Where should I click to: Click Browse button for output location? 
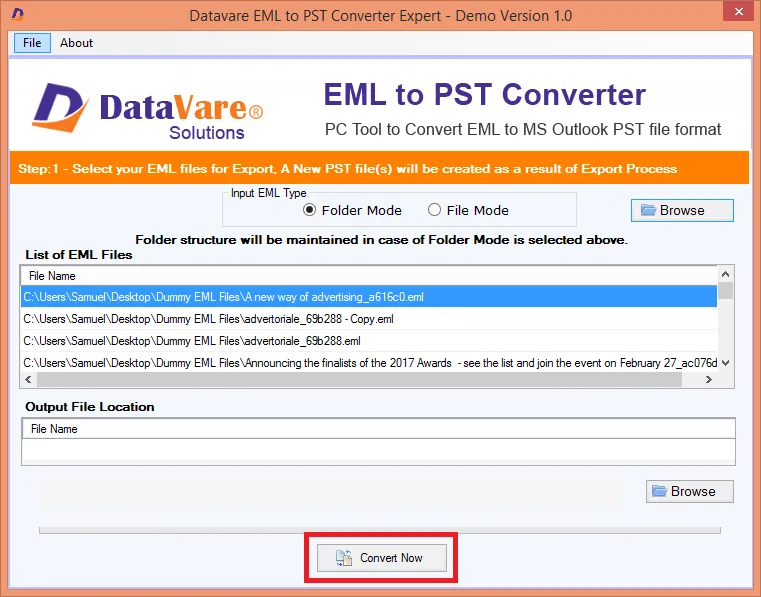[689, 491]
